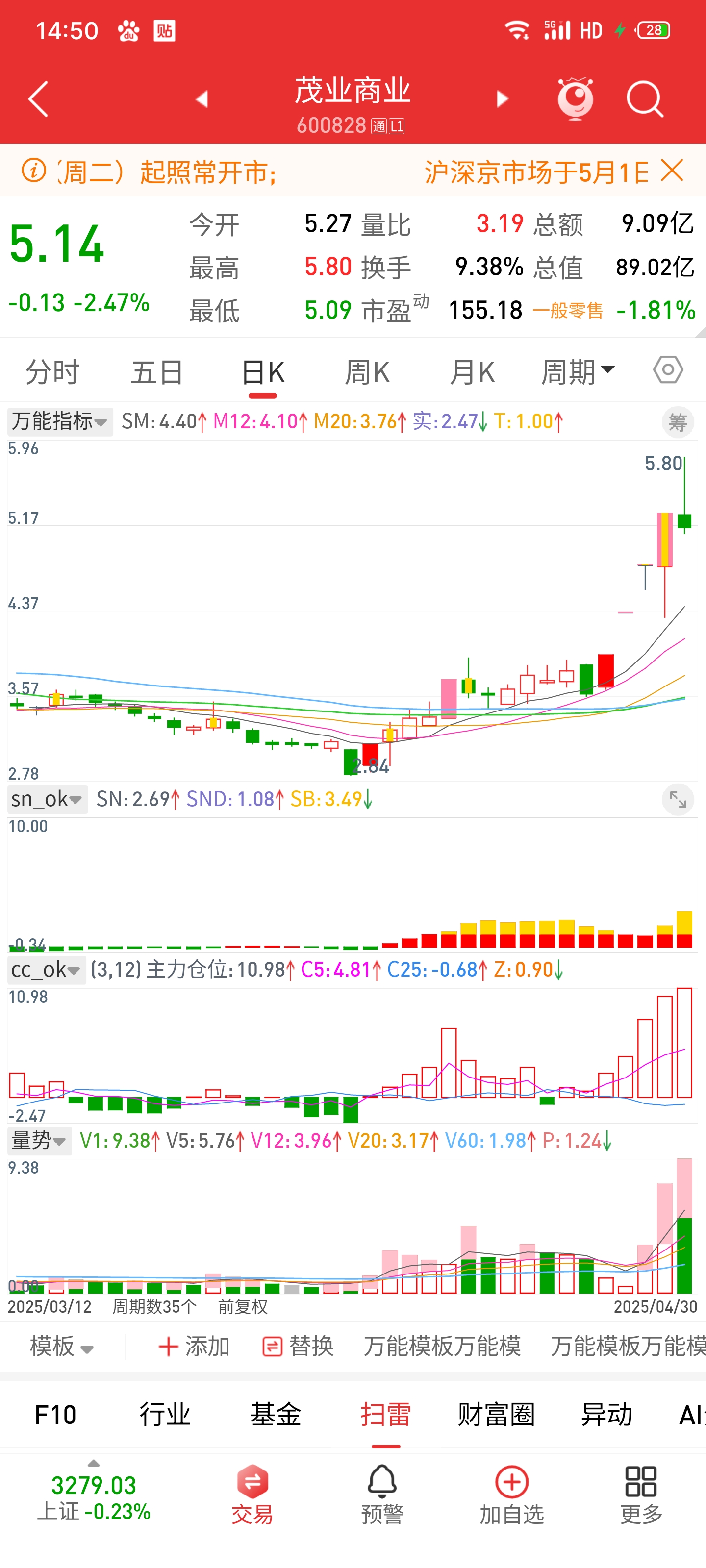Select first 万能模板万能模 template
The image size is (706, 1568).
tap(442, 1346)
